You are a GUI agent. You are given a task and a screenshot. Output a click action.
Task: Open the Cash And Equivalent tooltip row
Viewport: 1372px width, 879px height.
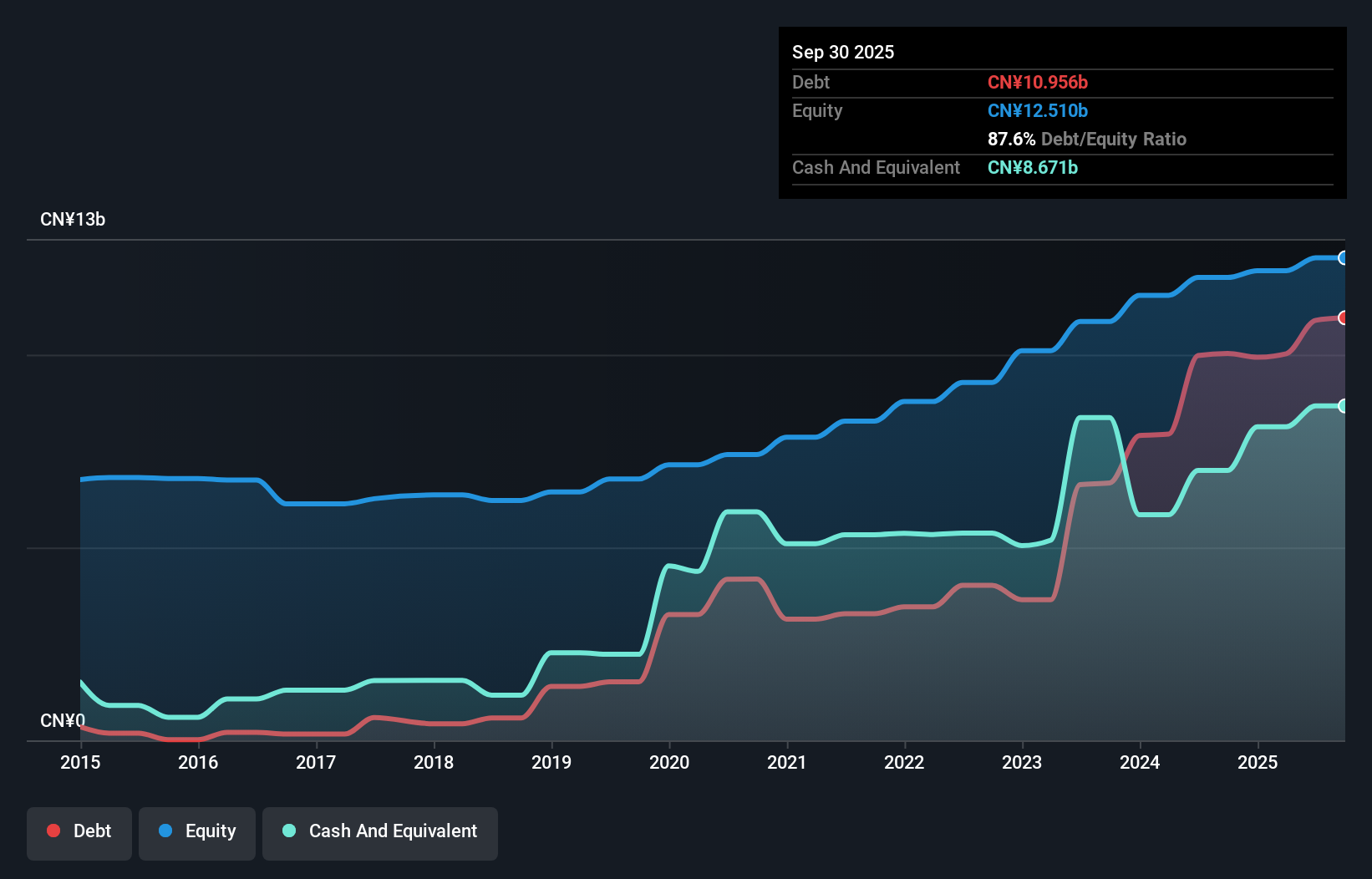(876, 167)
